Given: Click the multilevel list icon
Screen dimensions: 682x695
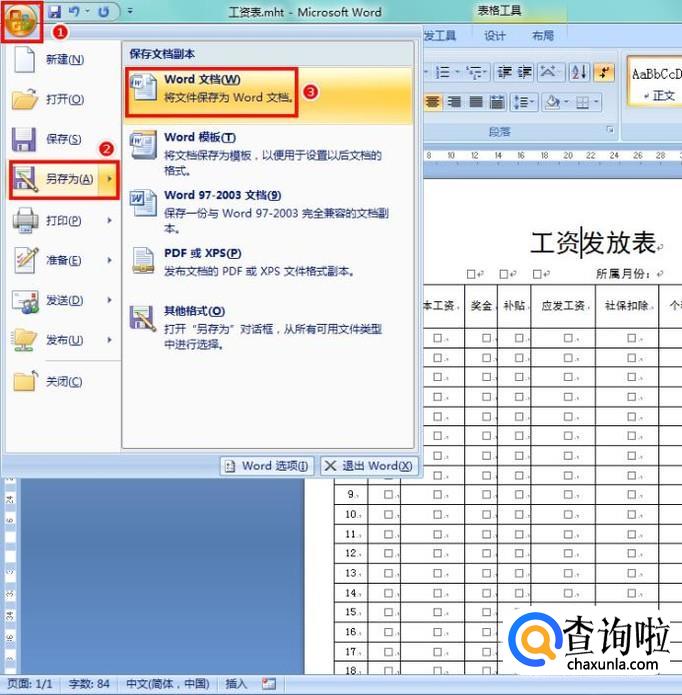Looking at the screenshot, I should pos(474,72).
